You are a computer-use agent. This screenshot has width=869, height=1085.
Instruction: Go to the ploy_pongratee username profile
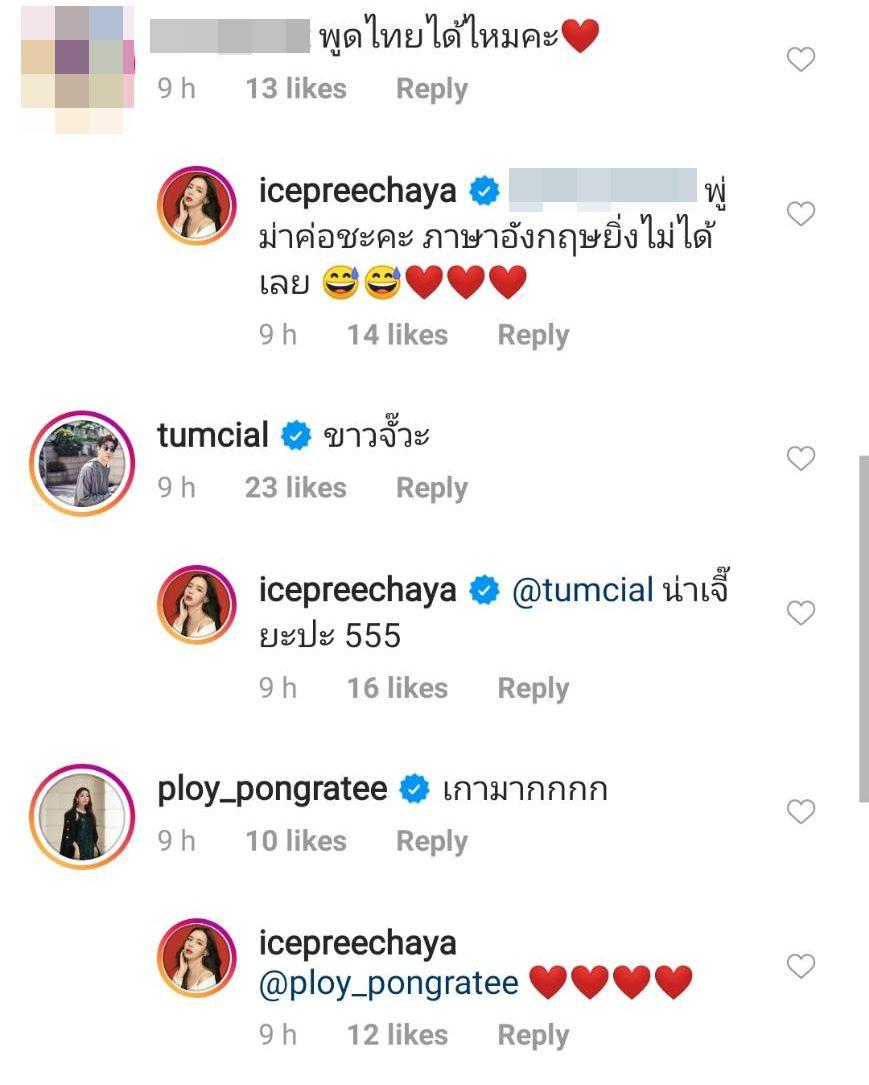pos(272,789)
